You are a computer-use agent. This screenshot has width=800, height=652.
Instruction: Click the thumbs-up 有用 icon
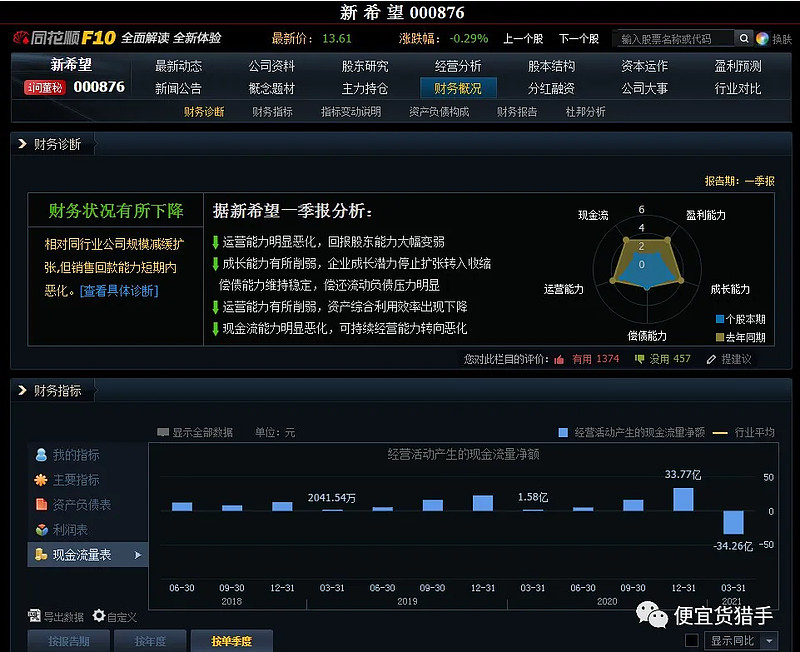(x=559, y=360)
